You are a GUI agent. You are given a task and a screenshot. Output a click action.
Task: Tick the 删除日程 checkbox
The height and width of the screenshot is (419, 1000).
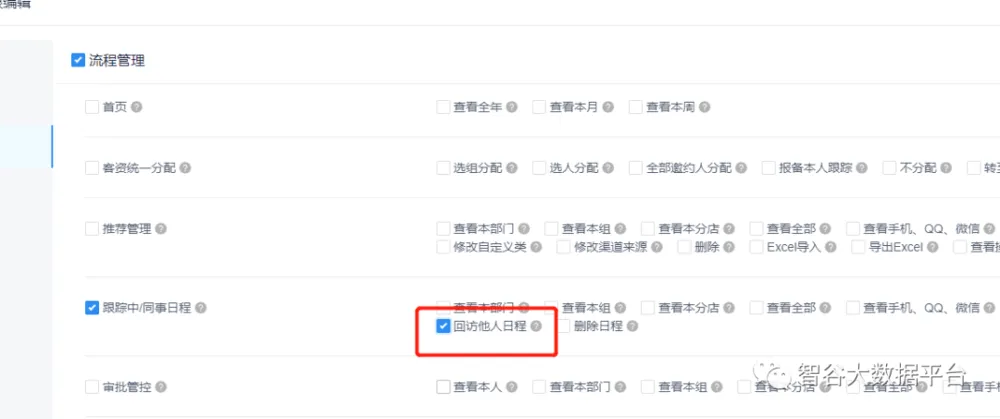pyautogui.click(x=564, y=326)
